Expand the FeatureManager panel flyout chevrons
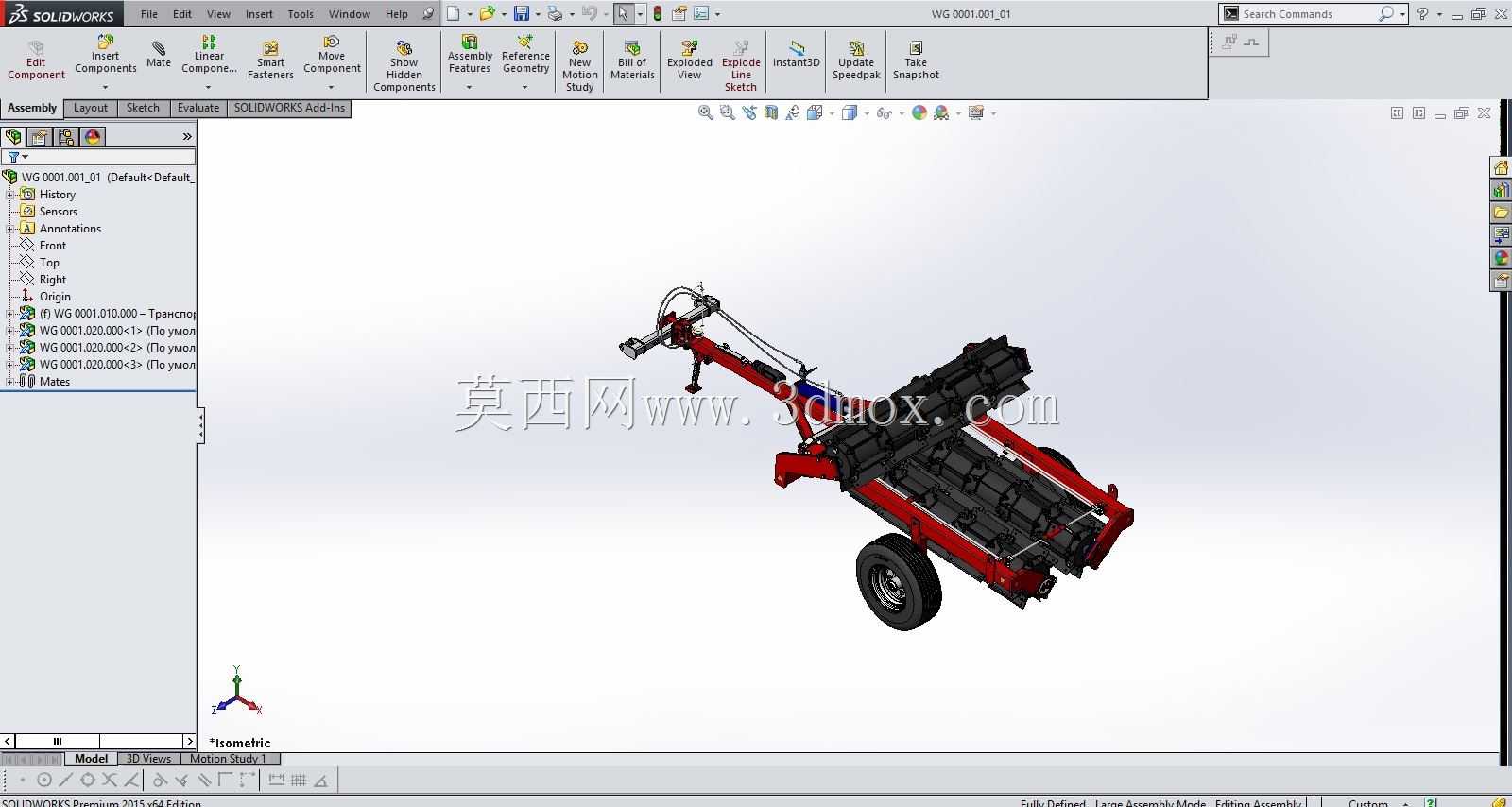Image resolution: width=1512 pixels, height=807 pixels. pos(187,137)
